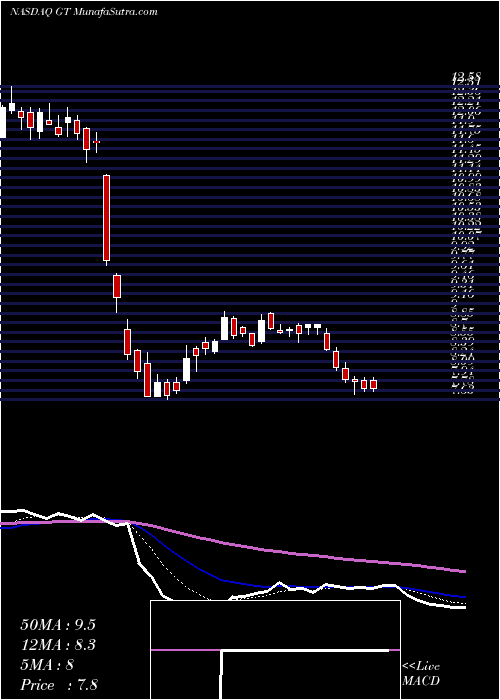This screenshot has height=700, width=500.
Task: Click the tall red gap-down candlestick
Action: [x=106, y=218]
